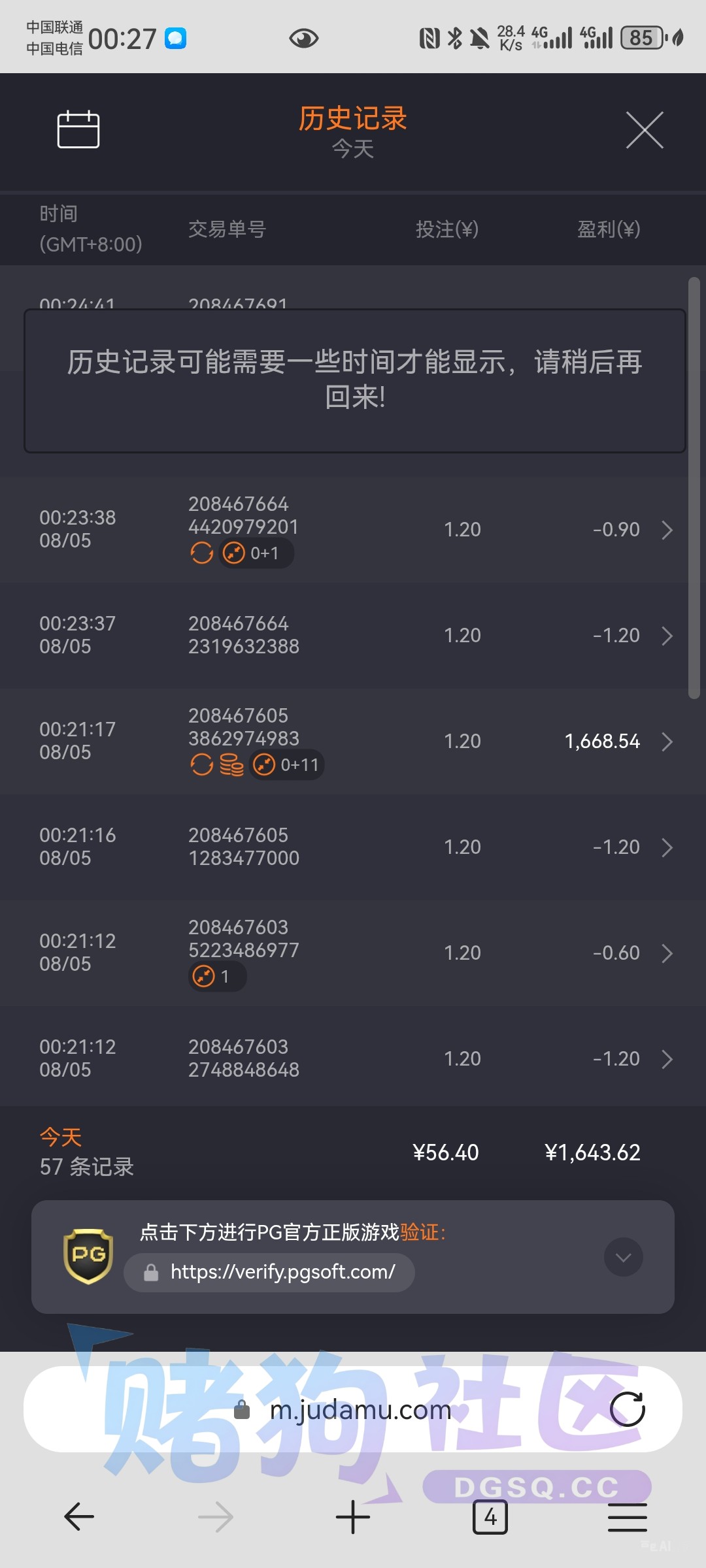Viewport: 706px width, 1568px height.
Task: Reload the m.judamu.com page
Action: point(628,1409)
